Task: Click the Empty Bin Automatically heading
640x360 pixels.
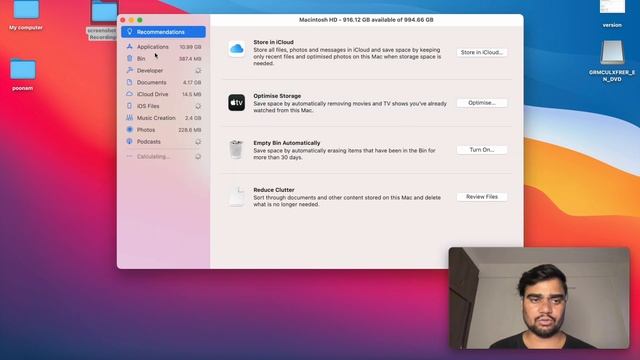Action: point(287,143)
